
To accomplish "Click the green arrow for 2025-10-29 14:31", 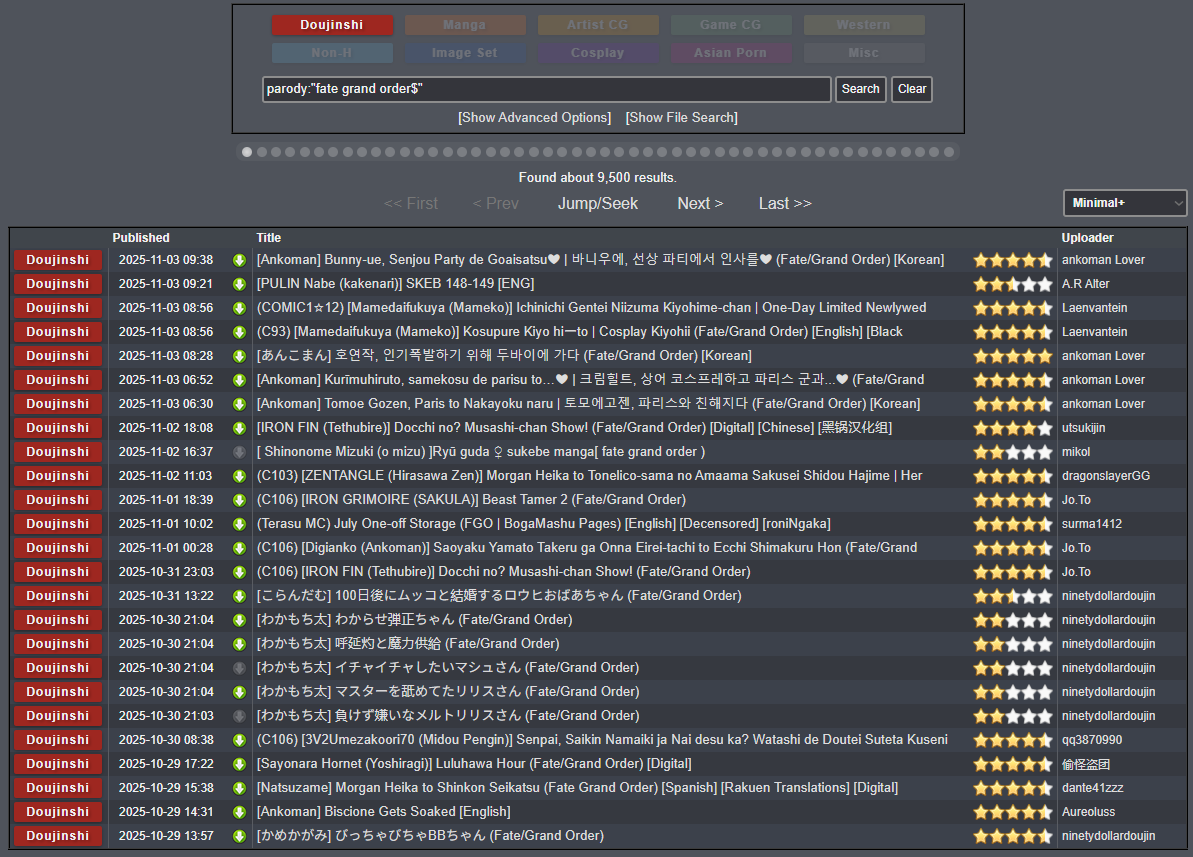I will point(239,812).
